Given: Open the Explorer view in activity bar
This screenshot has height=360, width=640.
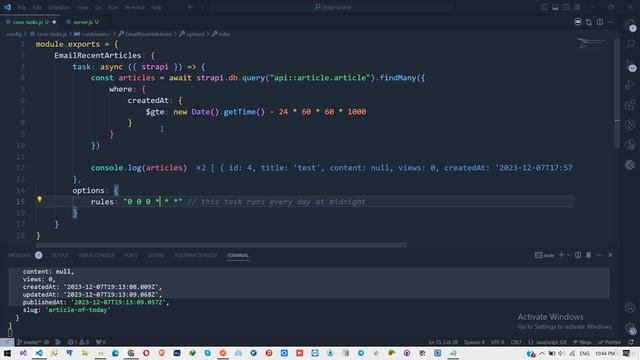Looking at the screenshot, I should [631, 25].
